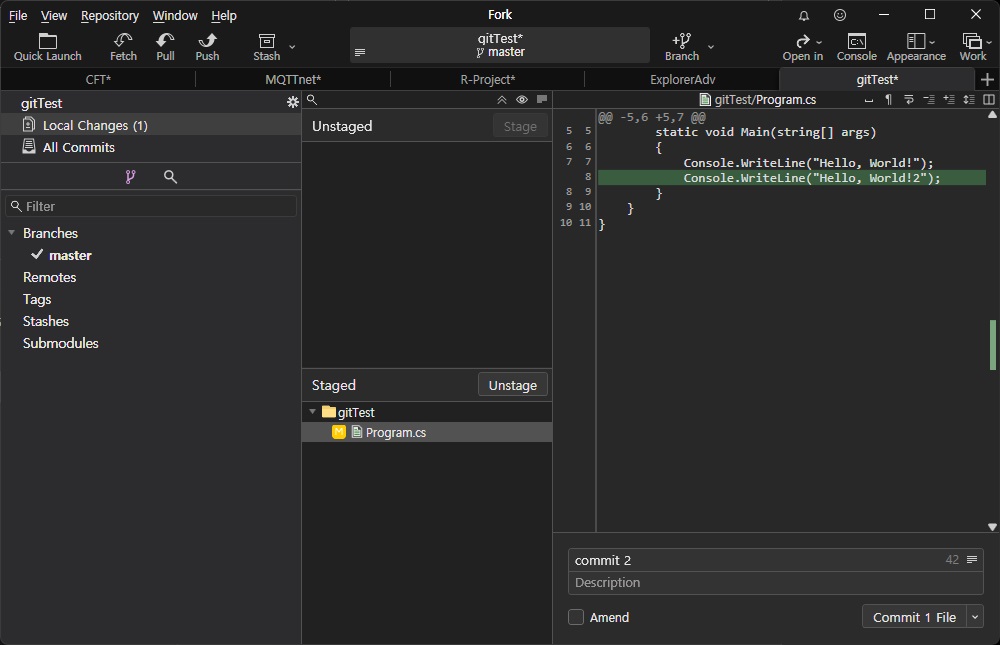Open the search icon in the changes panel
This screenshot has height=645, width=1000.
tap(313, 100)
